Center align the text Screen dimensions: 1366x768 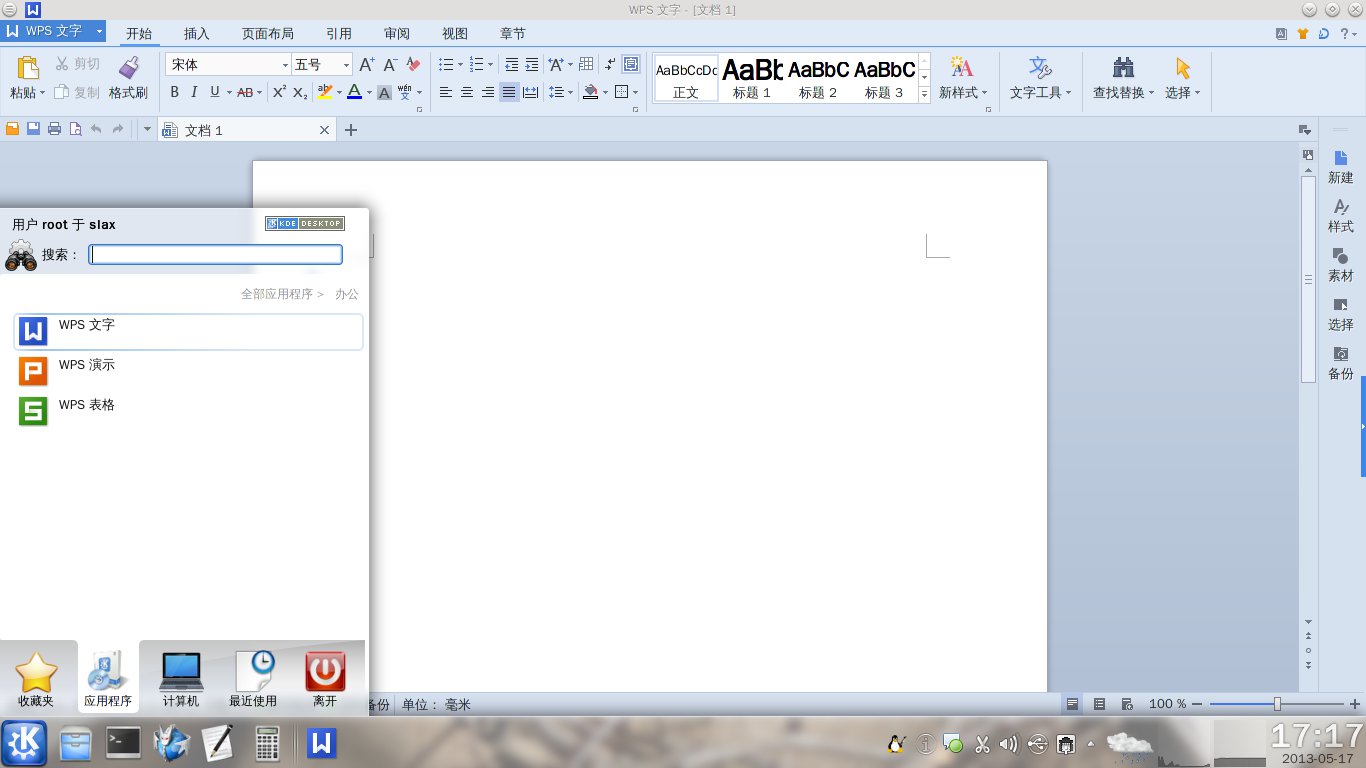pos(467,92)
